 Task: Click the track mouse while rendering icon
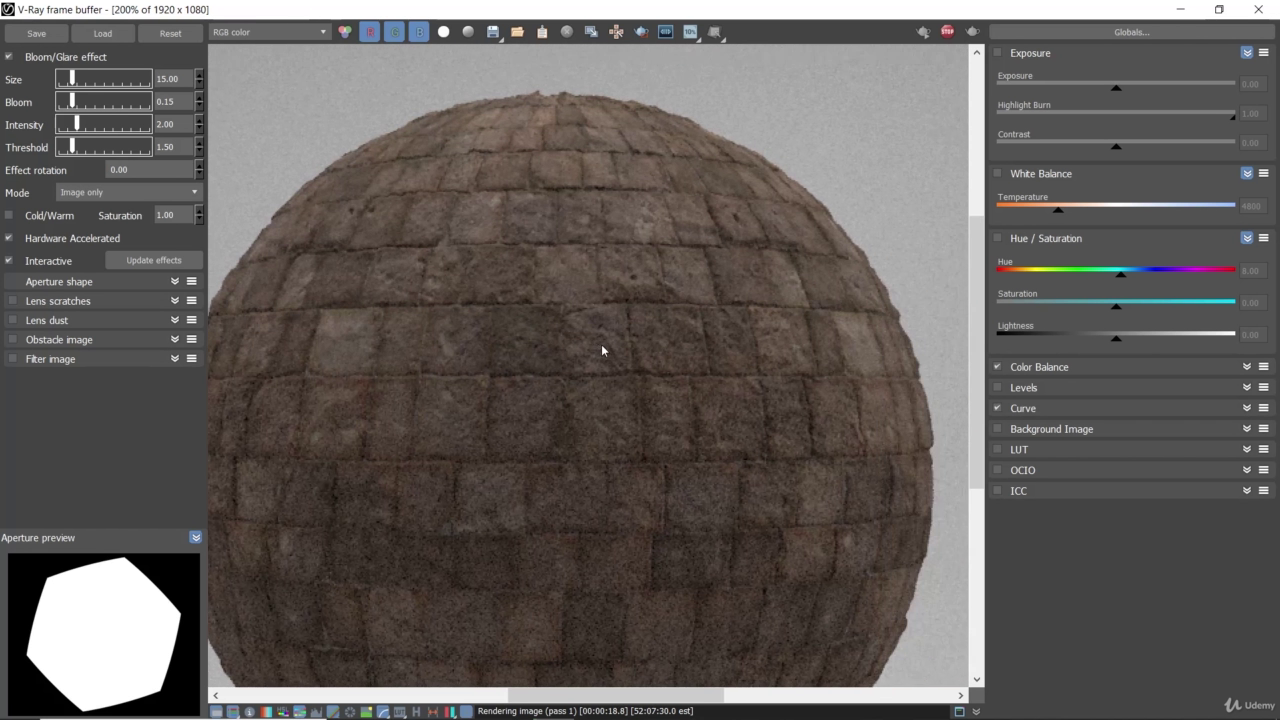(616, 32)
